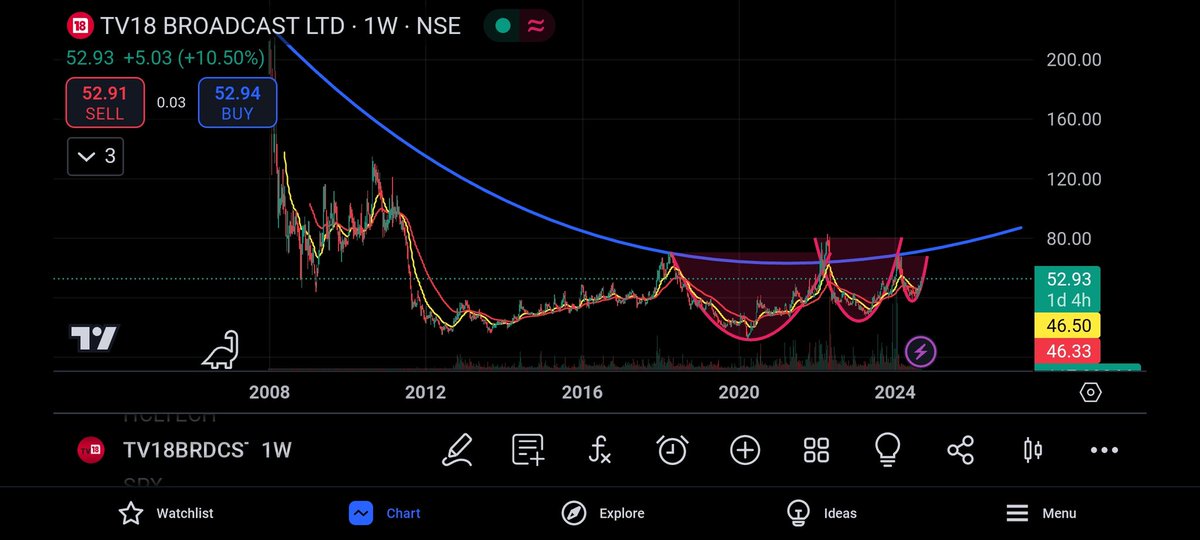Click the 2024 label on time axis
This screenshot has width=1200, height=540.
coord(895,392)
